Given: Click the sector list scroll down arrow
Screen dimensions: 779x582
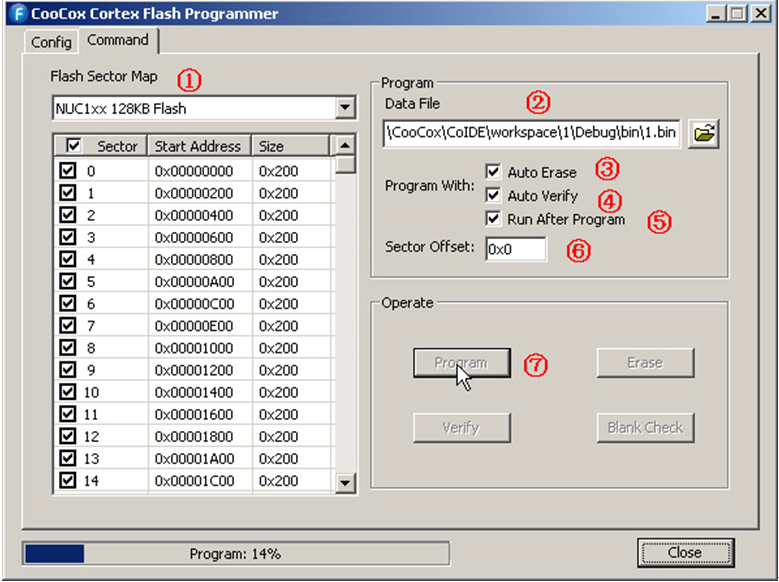Looking at the screenshot, I should click(x=345, y=482).
